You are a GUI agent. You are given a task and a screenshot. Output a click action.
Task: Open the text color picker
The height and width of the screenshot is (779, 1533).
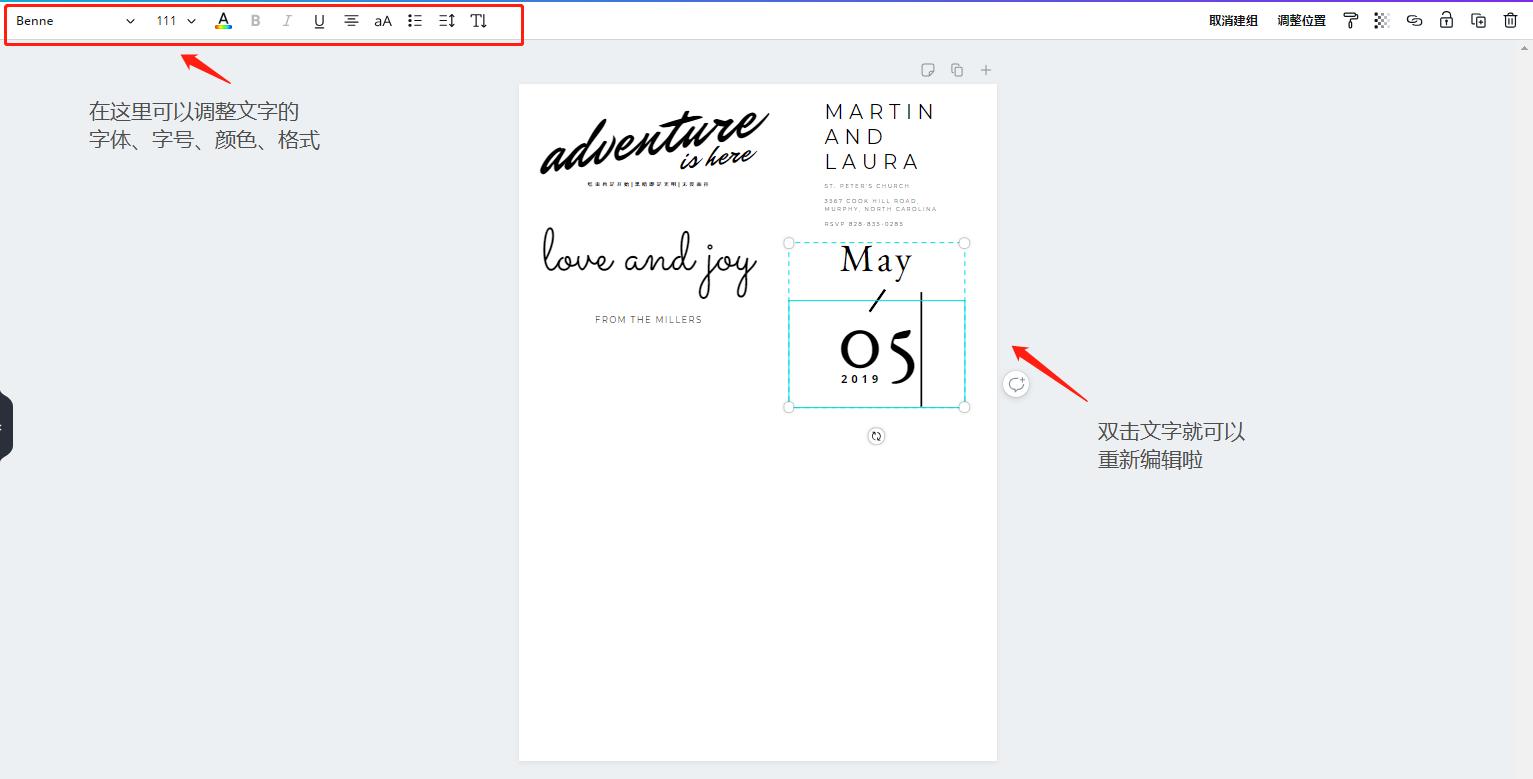pos(223,20)
